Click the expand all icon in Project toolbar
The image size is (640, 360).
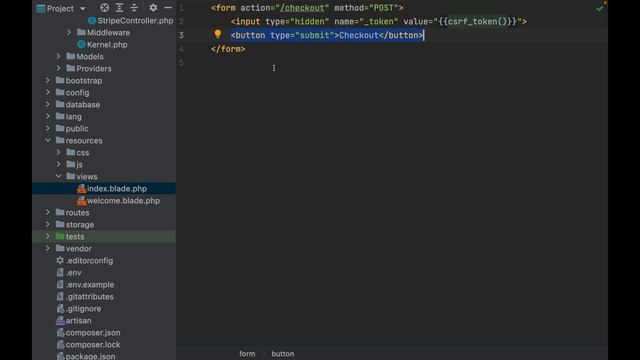[x=119, y=7]
